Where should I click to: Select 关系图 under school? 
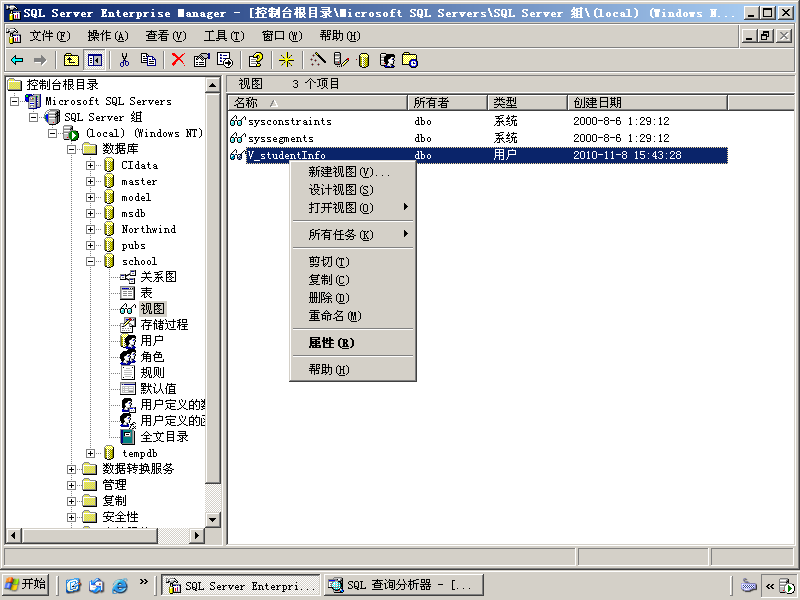[158, 277]
